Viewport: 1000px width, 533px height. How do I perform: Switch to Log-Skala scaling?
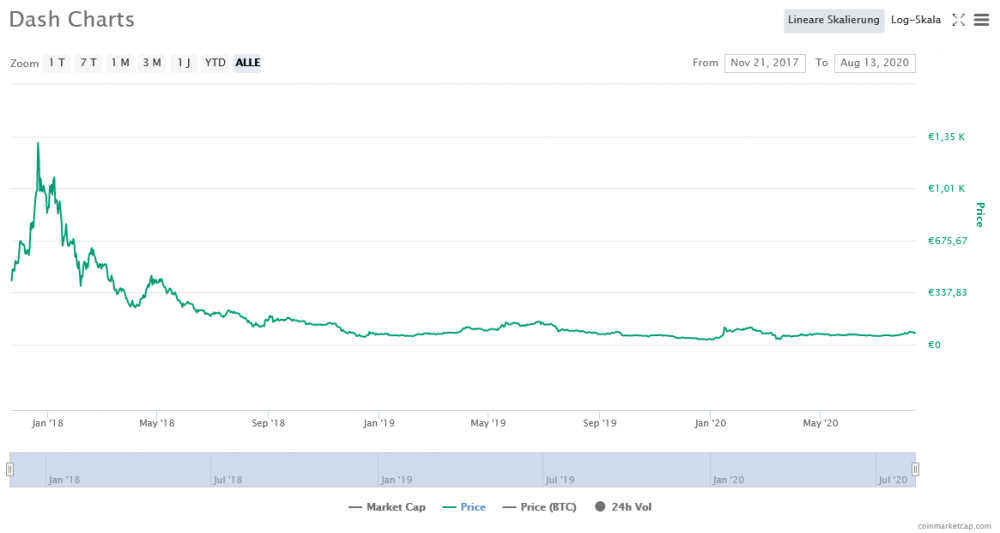[915, 20]
